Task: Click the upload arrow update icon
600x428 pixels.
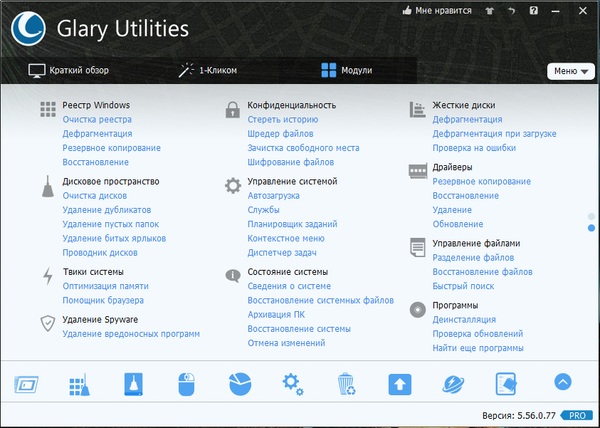Action: [400, 383]
